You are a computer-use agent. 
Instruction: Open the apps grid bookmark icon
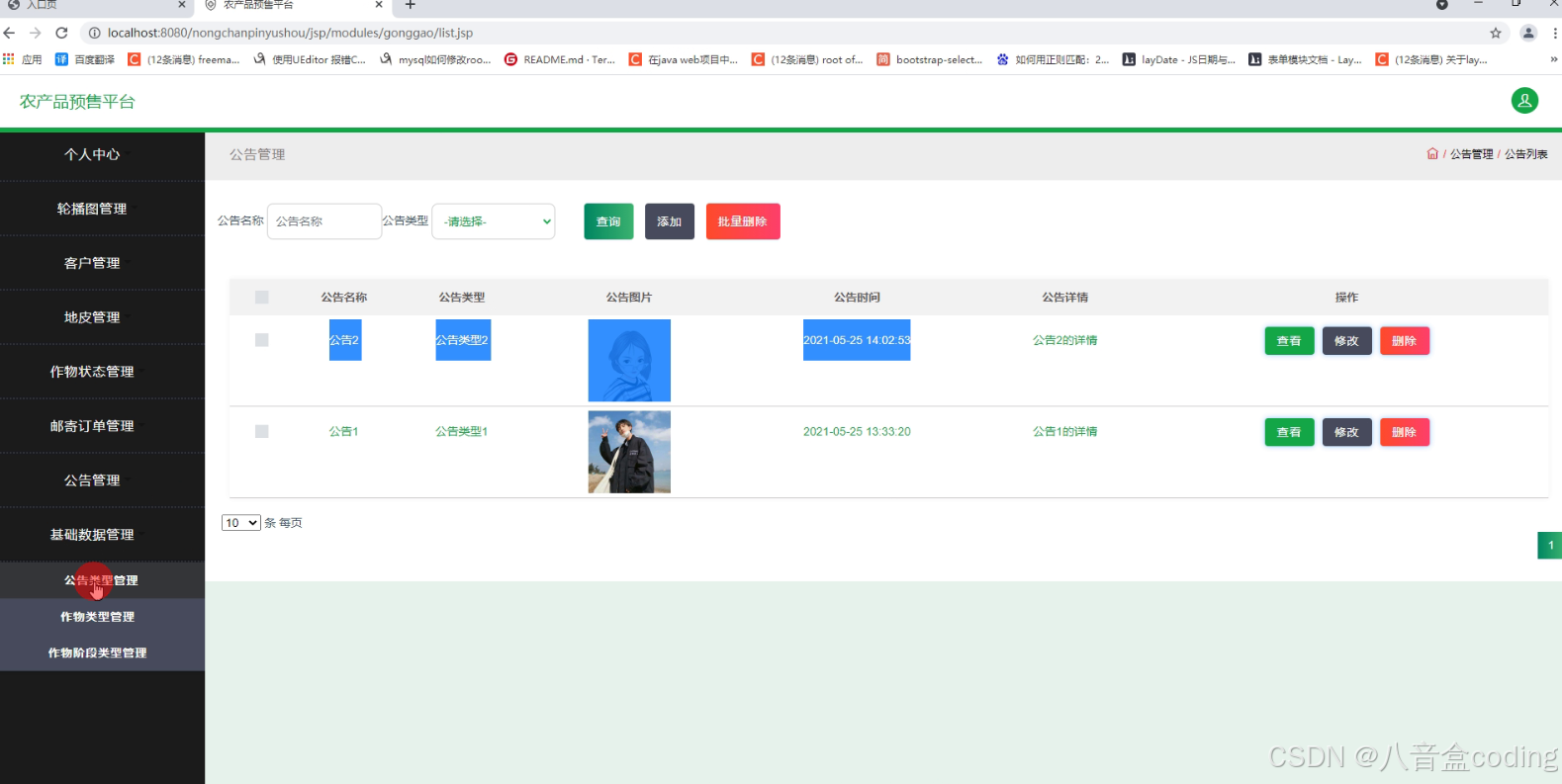tap(9, 59)
